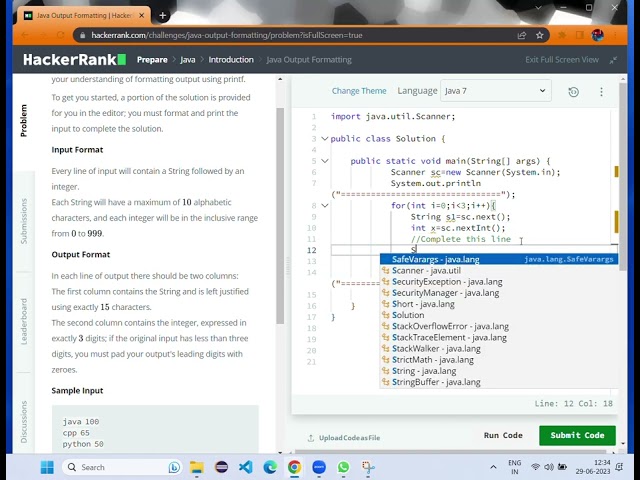Choose StackTraceElement suggestion
640x480 pixels.
499,337
